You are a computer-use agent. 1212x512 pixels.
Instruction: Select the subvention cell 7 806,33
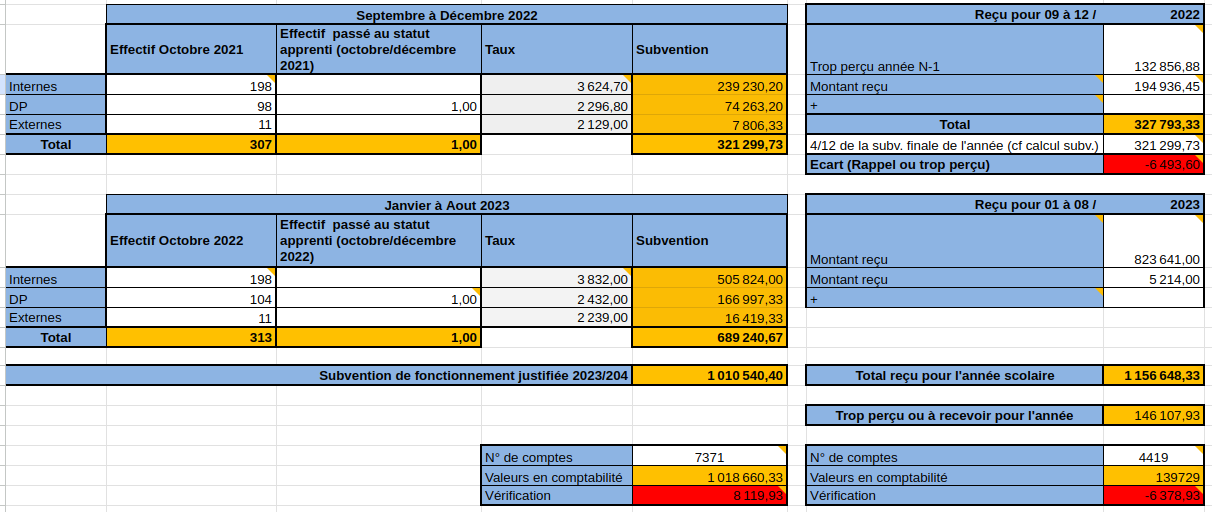tap(710, 124)
